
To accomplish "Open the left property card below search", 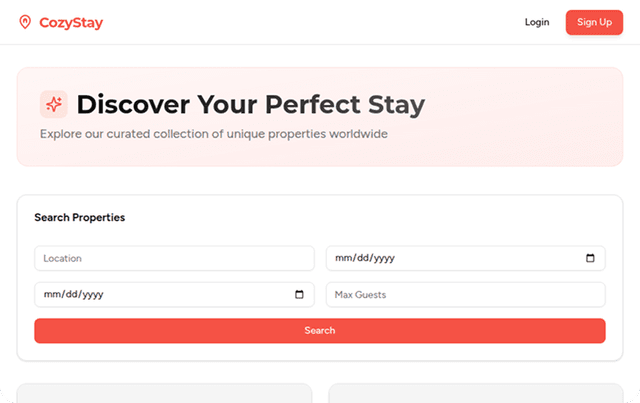I will [164, 393].
